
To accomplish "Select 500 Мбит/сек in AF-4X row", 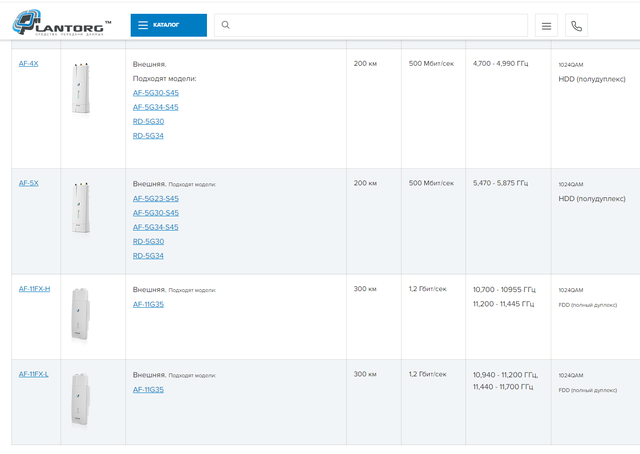I will pyautogui.click(x=431, y=64).
